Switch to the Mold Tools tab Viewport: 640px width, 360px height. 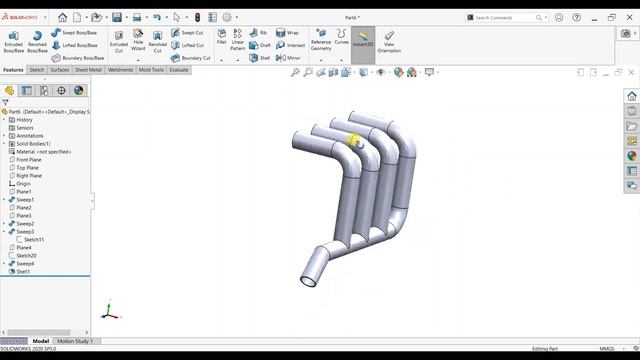pos(151,70)
